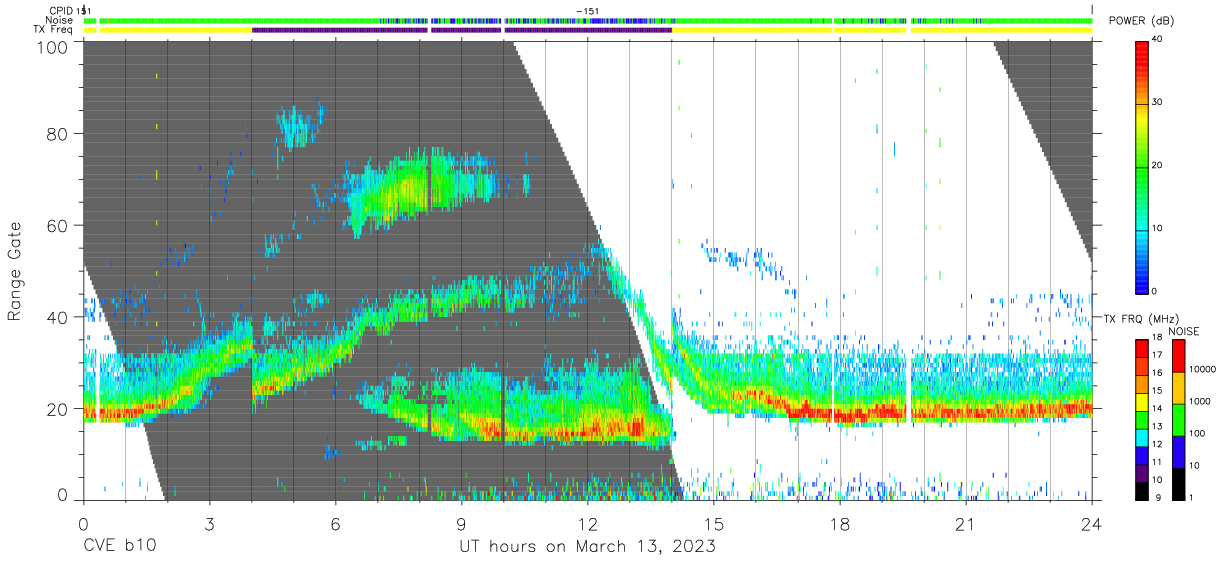Screen dimensions: 1228x567
Task: Click the '16' label on TX FRQ colorbar
Action: coord(1157,373)
